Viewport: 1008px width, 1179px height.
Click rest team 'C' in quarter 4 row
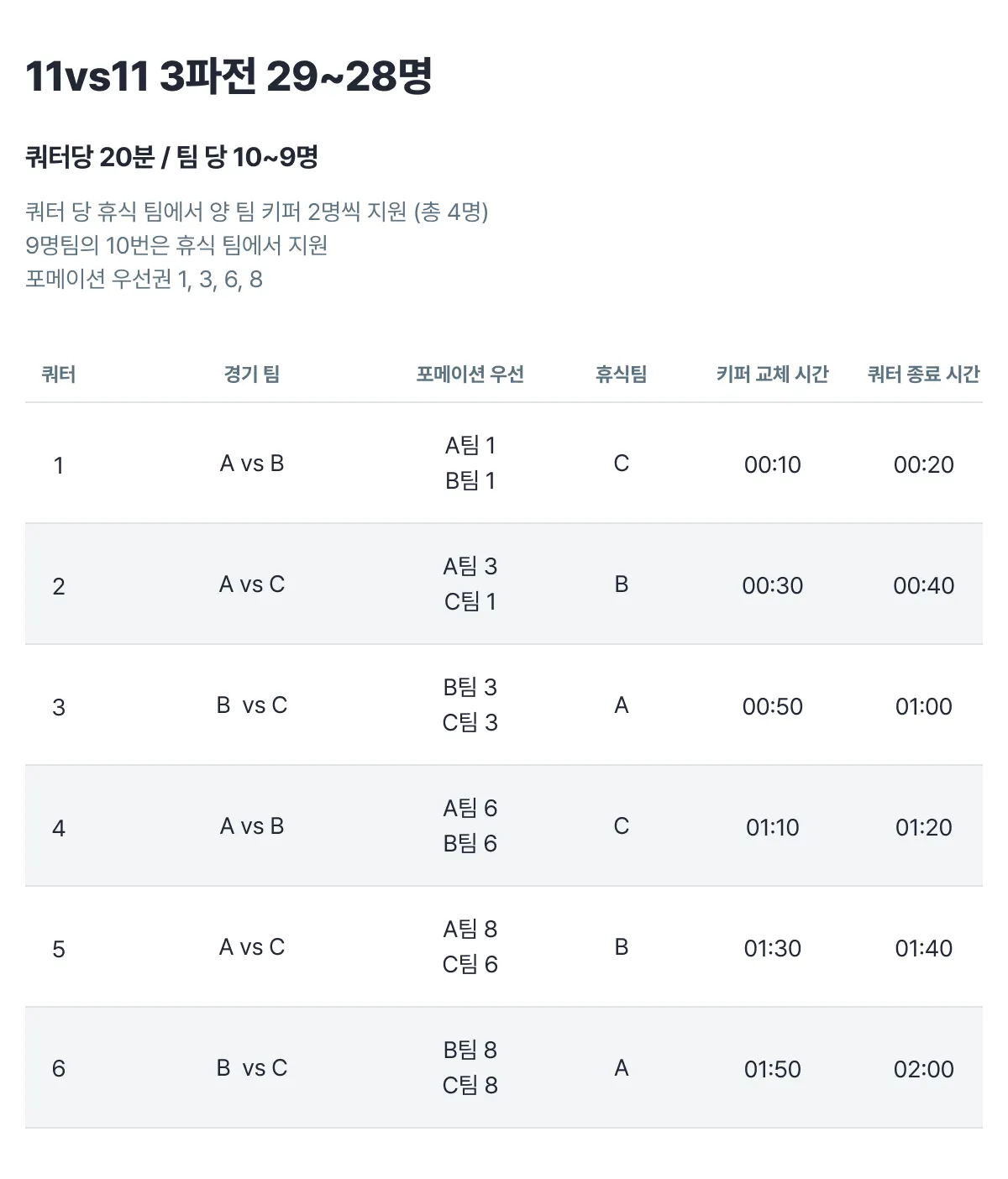[621, 826]
